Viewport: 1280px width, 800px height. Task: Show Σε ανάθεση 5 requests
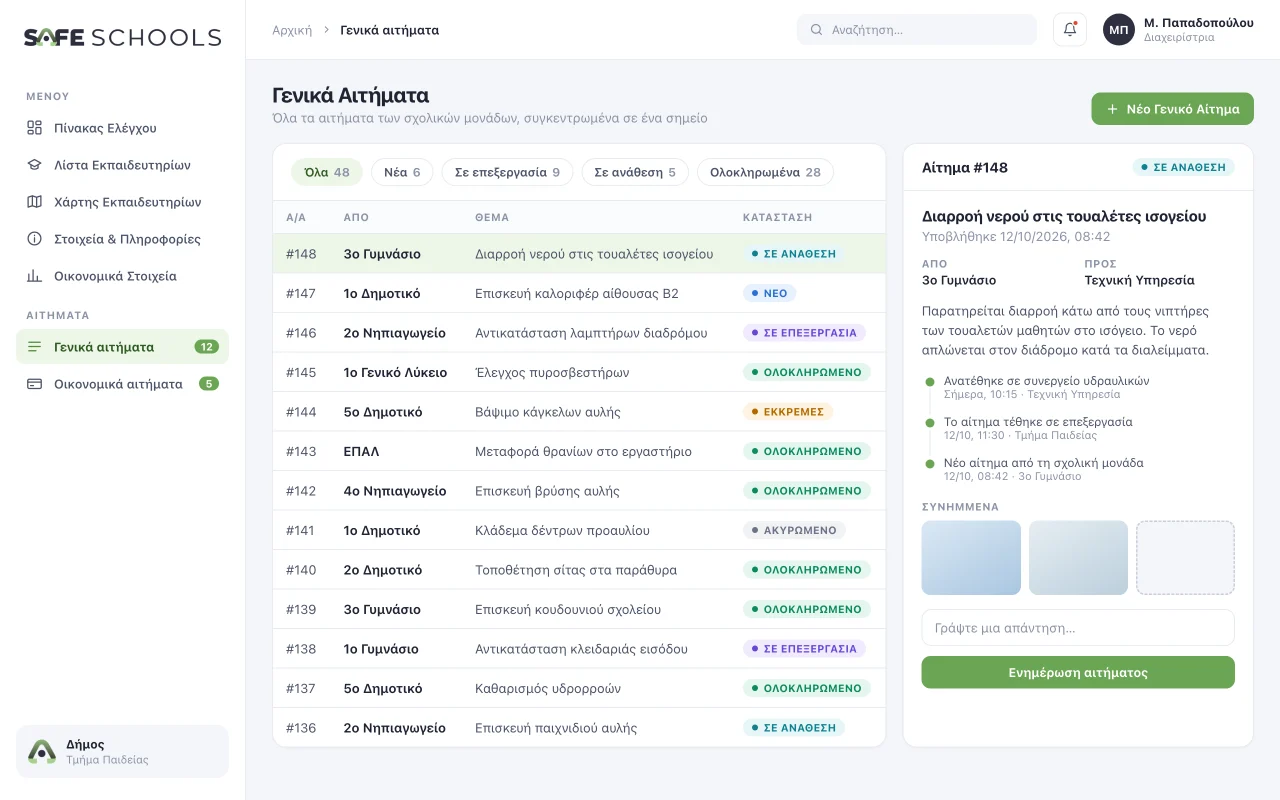[x=635, y=172]
